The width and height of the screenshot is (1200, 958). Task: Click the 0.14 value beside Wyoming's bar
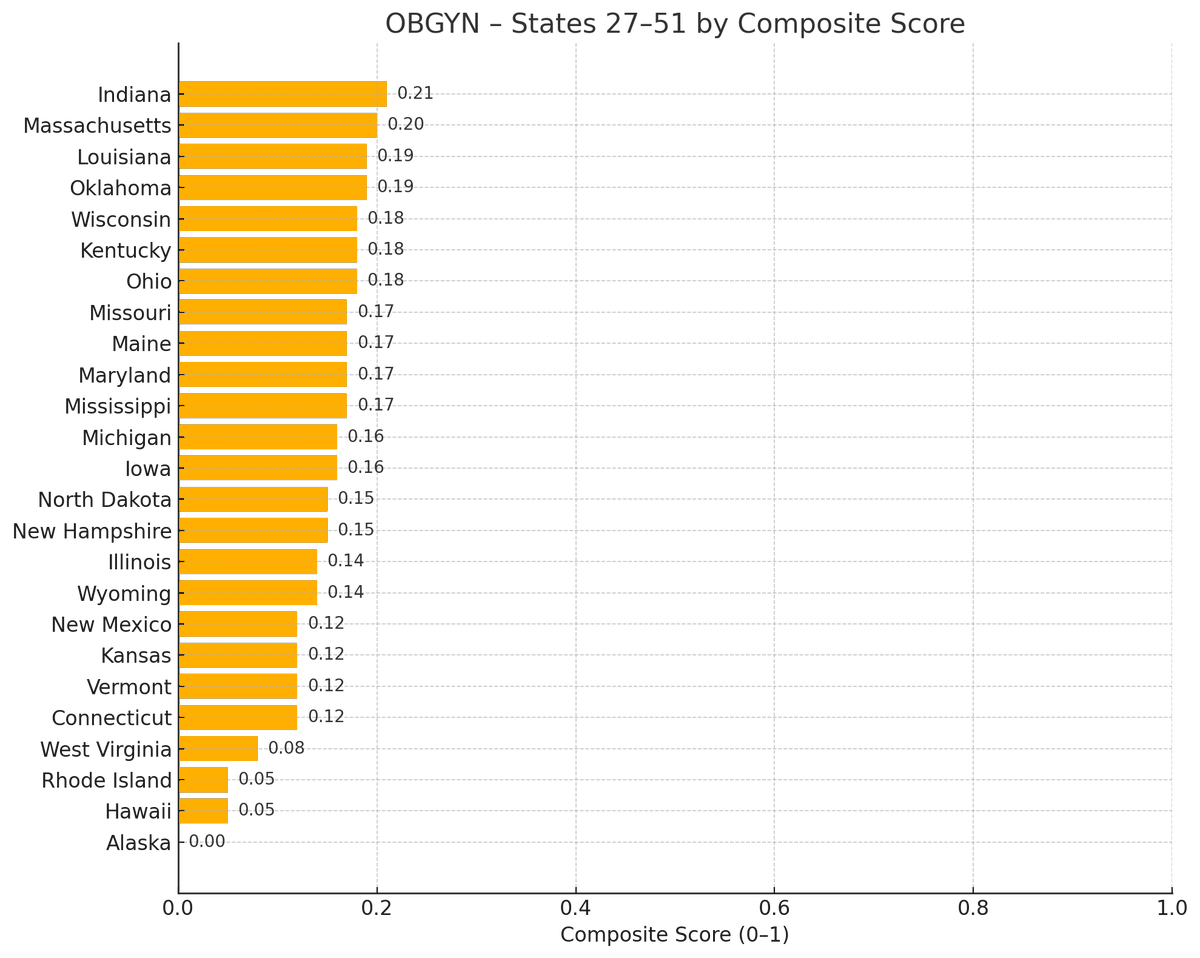pyautogui.click(x=346, y=593)
